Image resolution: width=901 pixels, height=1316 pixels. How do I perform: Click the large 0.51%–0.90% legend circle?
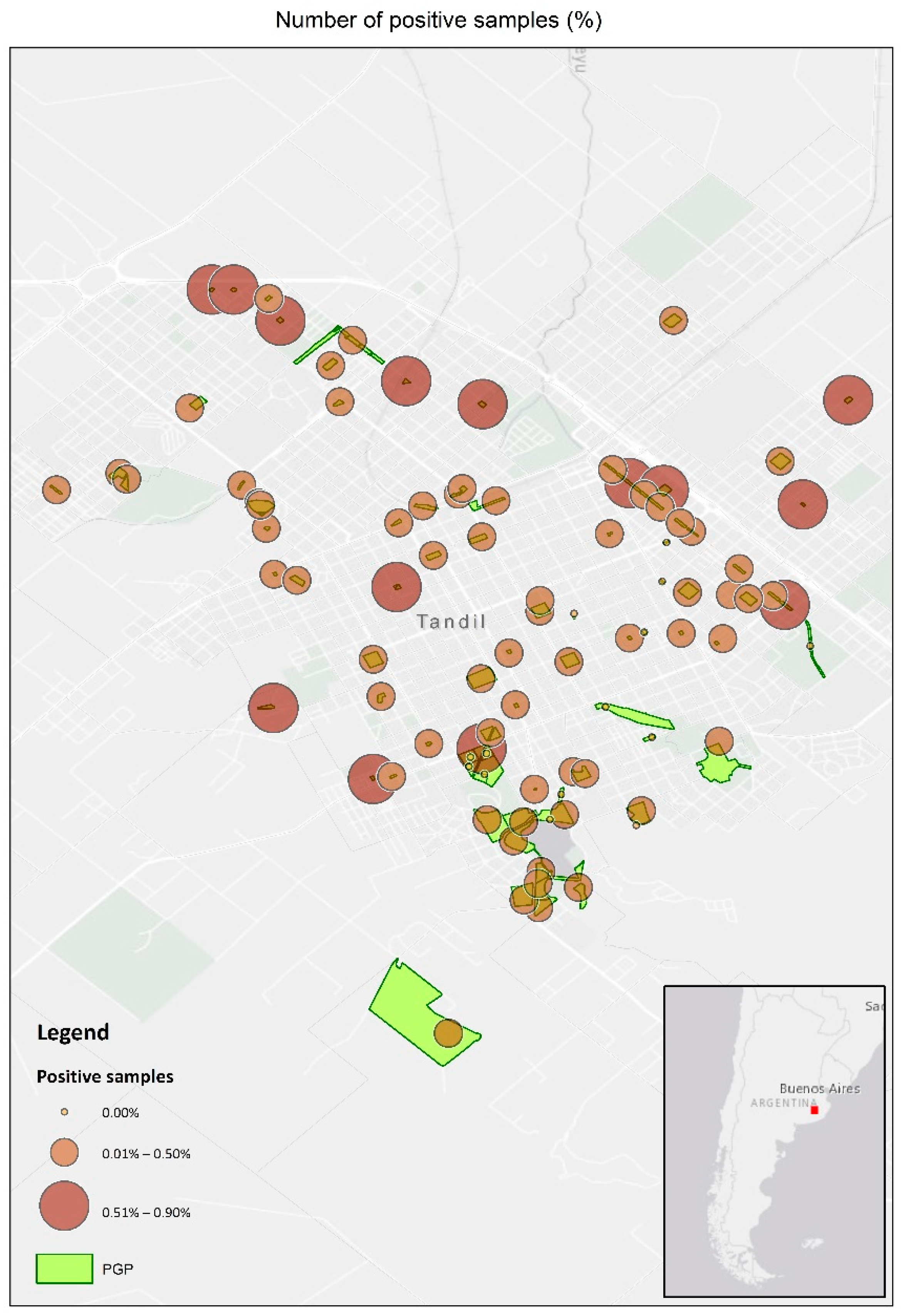(x=64, y=1205)
